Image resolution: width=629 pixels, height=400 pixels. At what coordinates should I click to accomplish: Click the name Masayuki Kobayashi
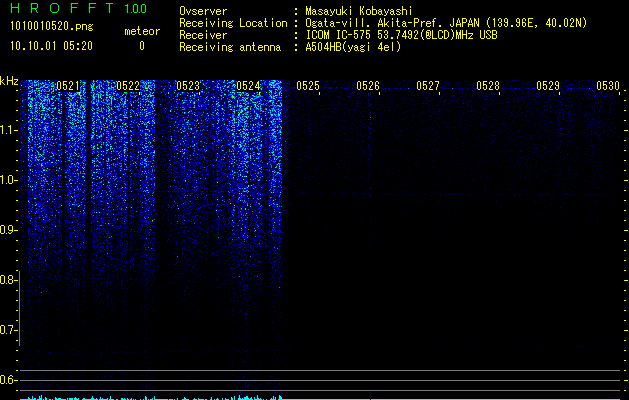point(359,11)
